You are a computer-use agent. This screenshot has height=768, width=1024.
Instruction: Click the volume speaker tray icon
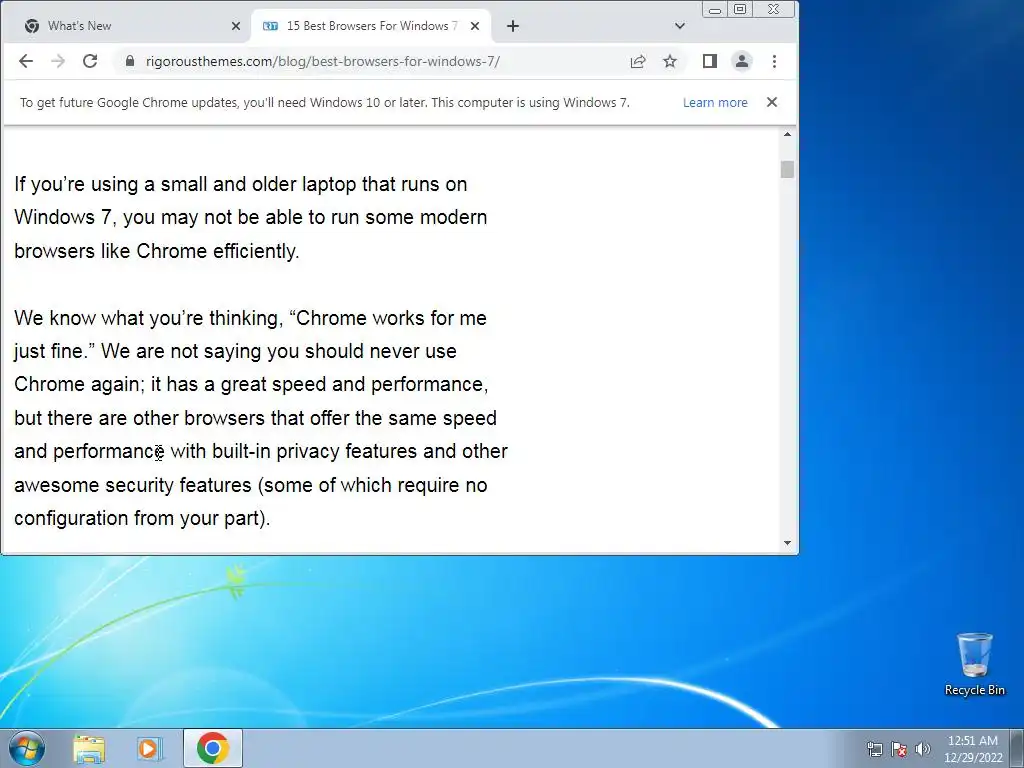[923, 749]
